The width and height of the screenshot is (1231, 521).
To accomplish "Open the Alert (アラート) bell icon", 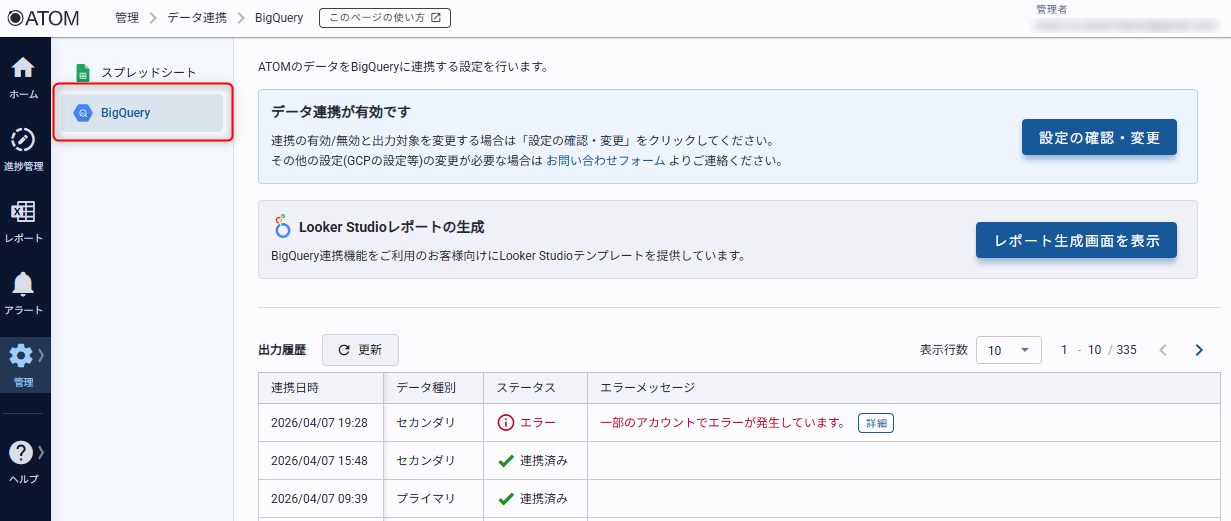I will click(x=24, y=292).
